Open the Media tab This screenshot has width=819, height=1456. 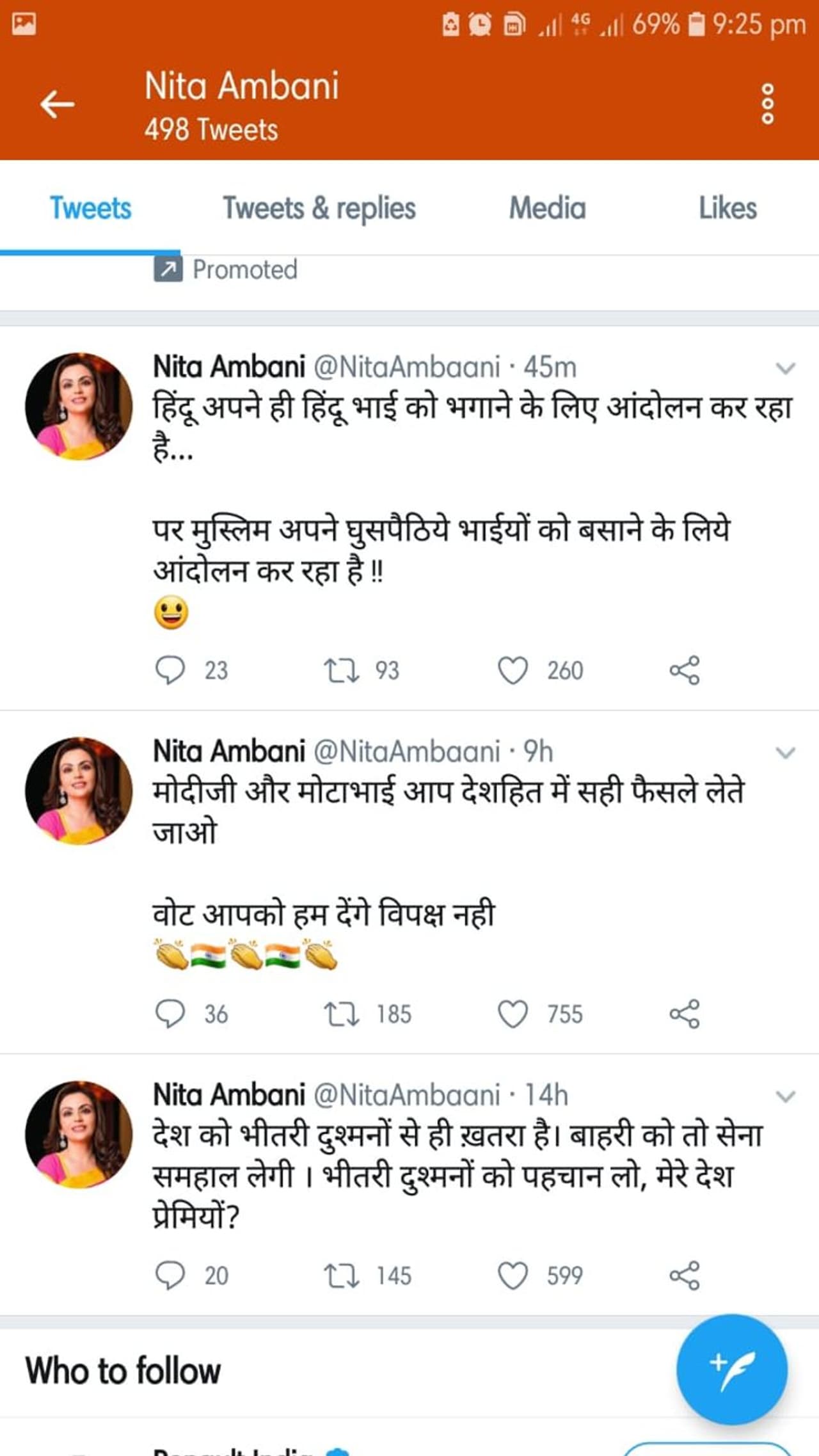[x=547, y=209]
